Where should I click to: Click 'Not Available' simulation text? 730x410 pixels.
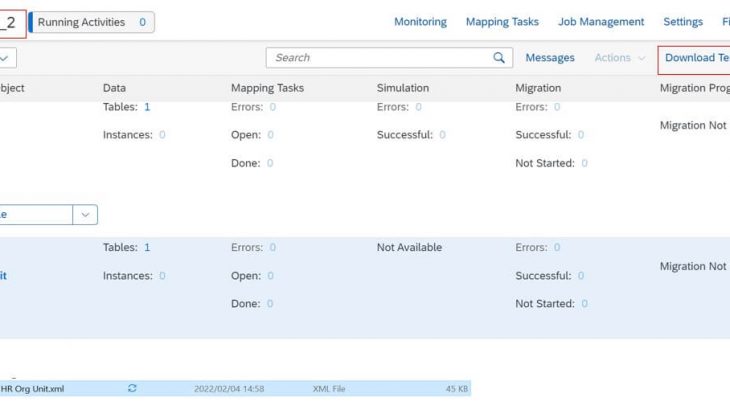pos(409,248)
